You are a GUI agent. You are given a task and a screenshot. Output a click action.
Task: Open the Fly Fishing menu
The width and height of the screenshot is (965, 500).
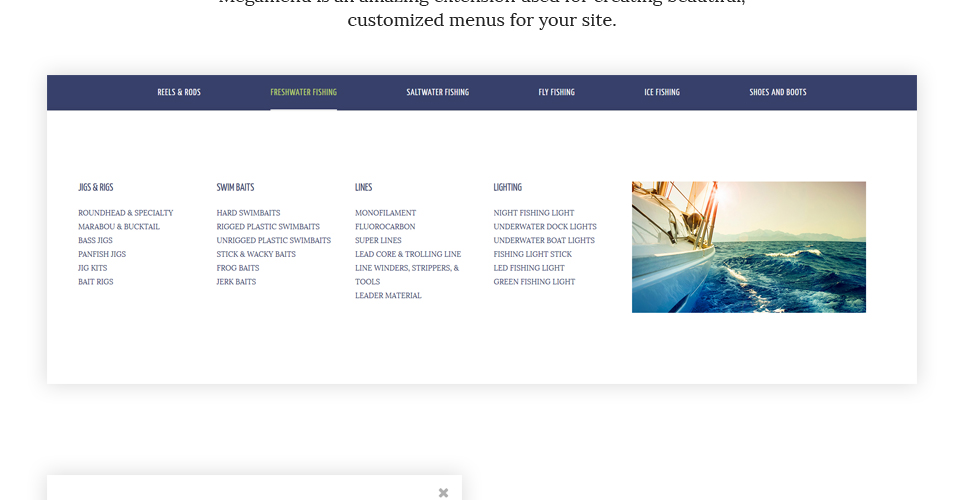pyautogui.click(x=556, y=92)
